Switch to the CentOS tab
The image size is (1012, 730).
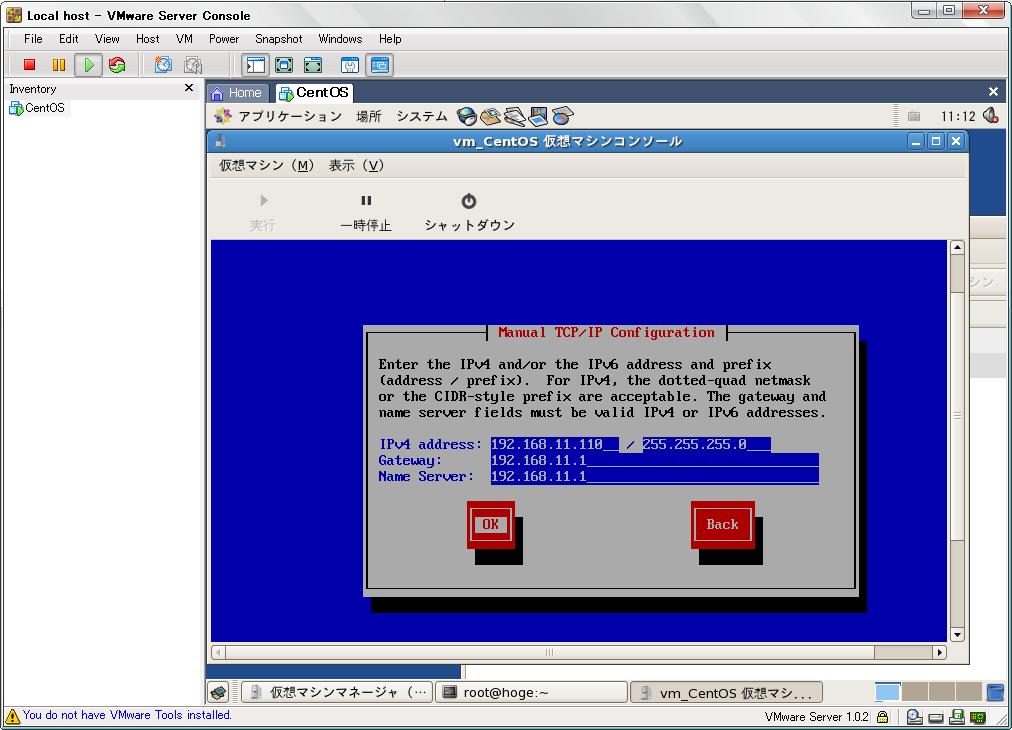pyautogui.click(x=314, y=93)
